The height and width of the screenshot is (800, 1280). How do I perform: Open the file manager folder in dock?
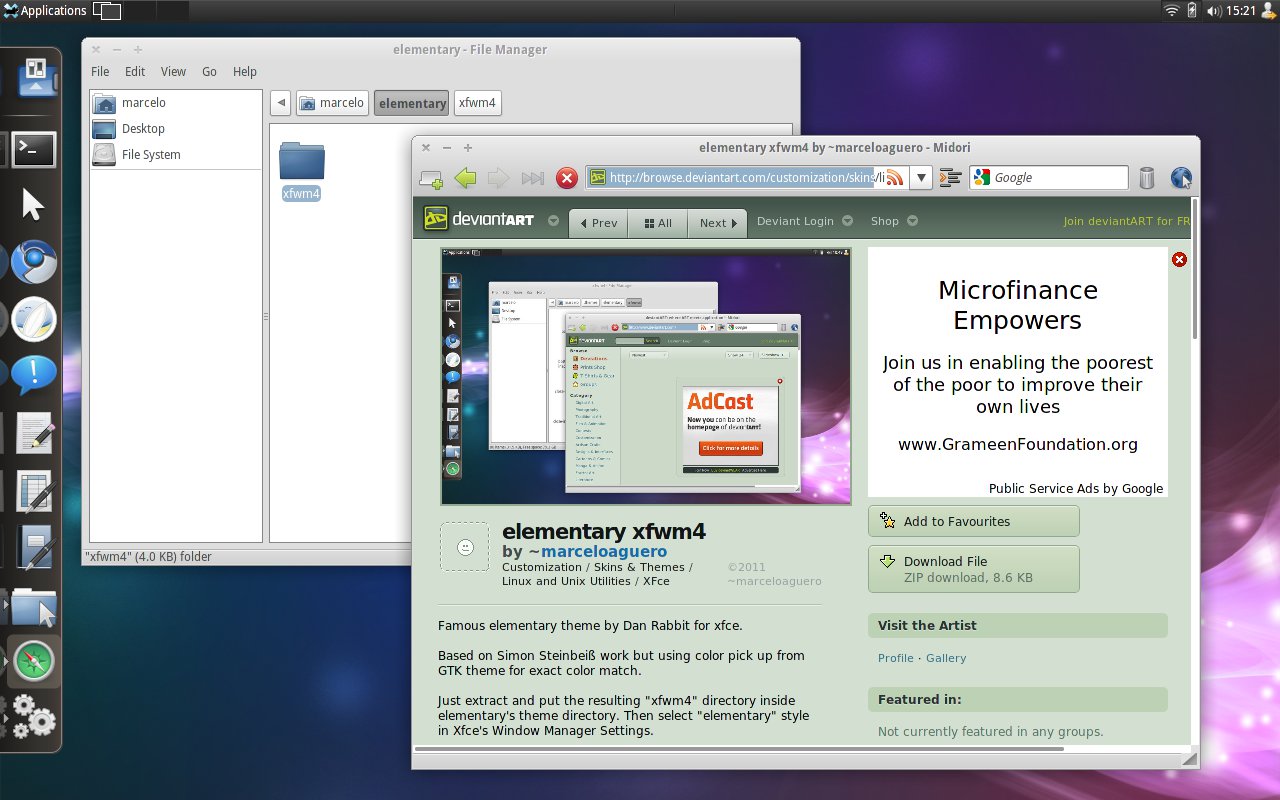coord(33,605)
